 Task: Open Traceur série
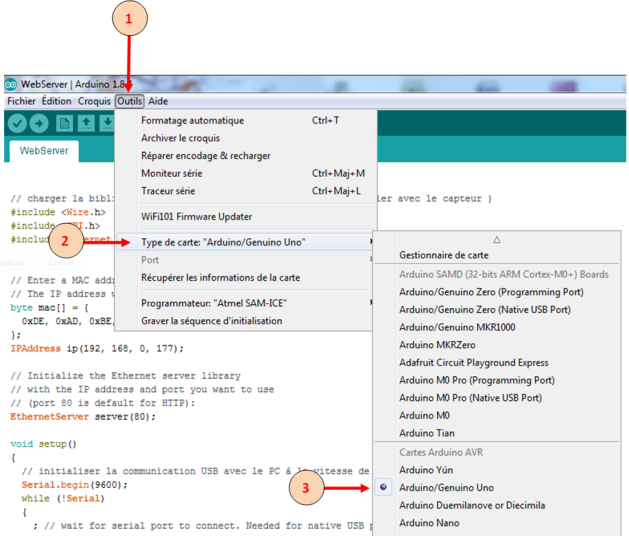click(246, 191)
